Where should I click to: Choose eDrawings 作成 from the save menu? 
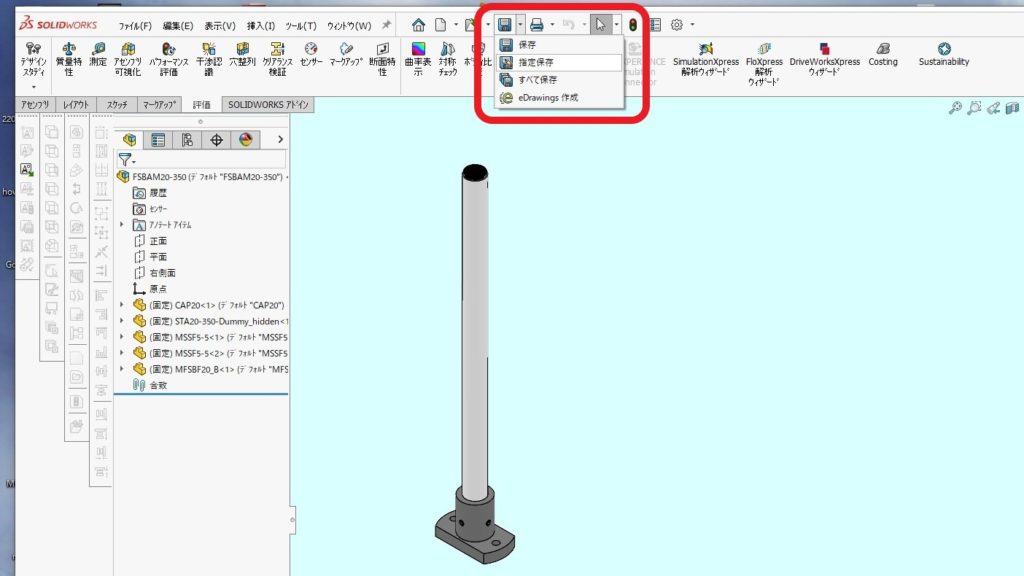pos(547,97)
